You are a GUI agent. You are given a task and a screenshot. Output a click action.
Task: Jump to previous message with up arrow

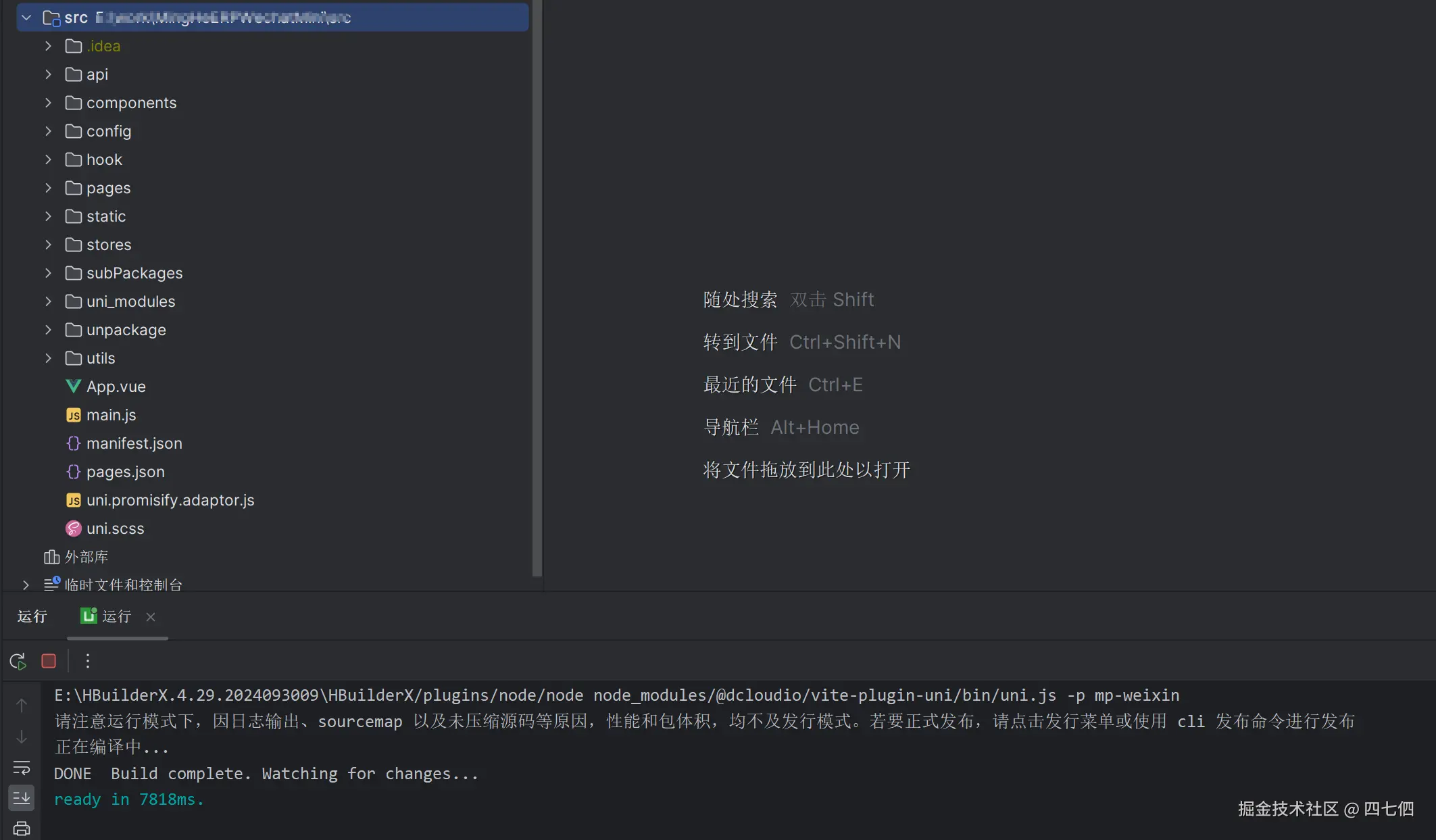click(21, 704)
